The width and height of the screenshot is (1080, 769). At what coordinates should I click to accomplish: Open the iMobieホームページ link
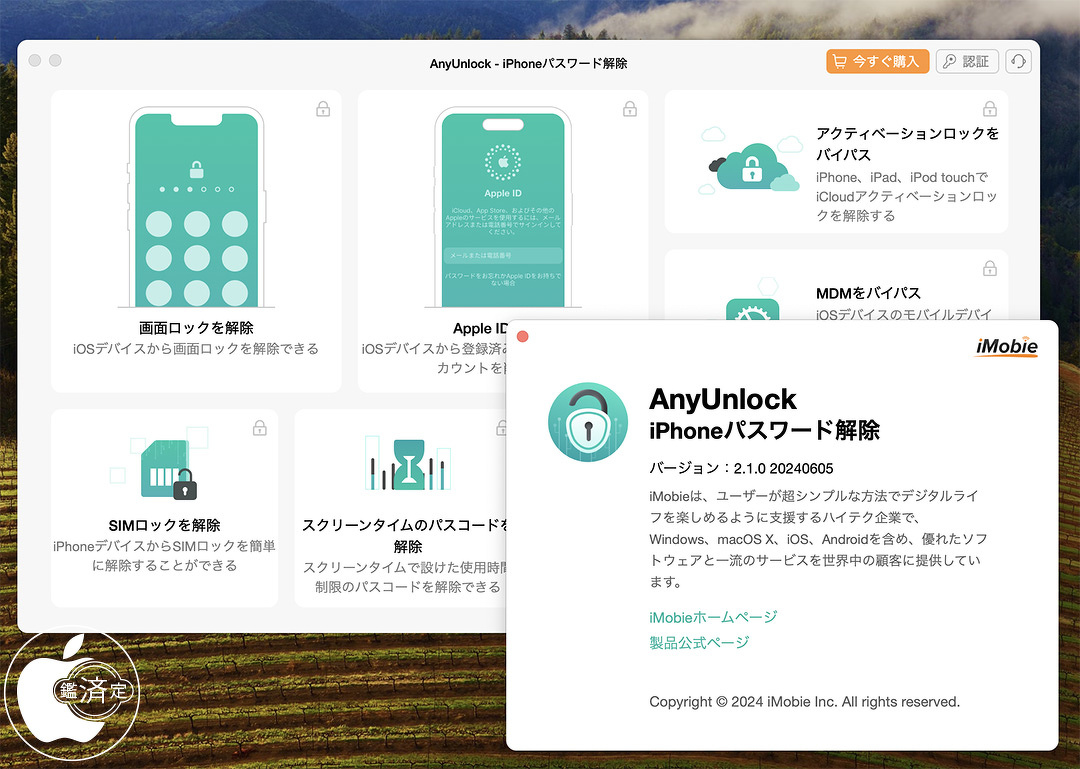[713, 617]
